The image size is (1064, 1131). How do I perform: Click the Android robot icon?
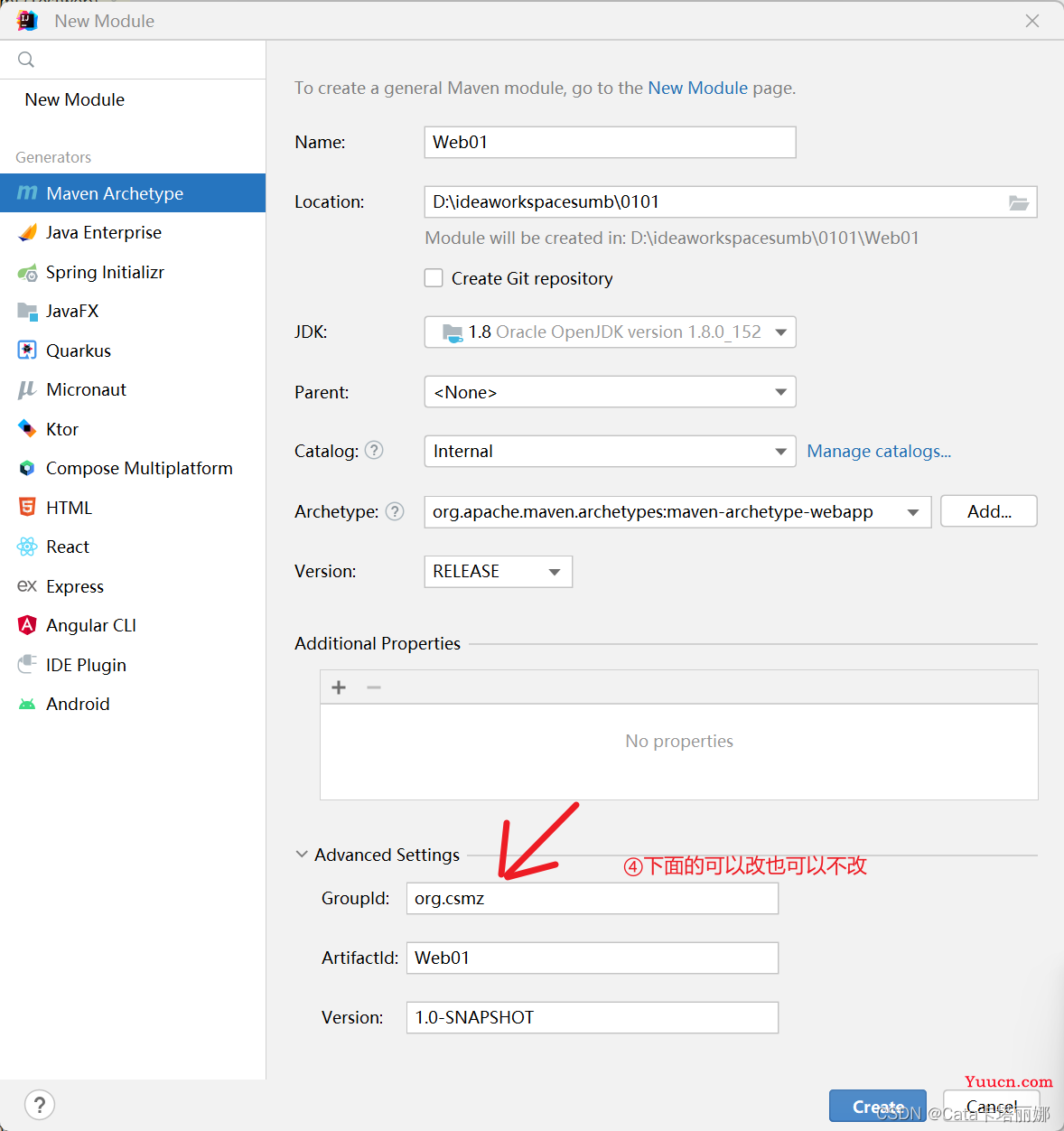click(27, 704)
